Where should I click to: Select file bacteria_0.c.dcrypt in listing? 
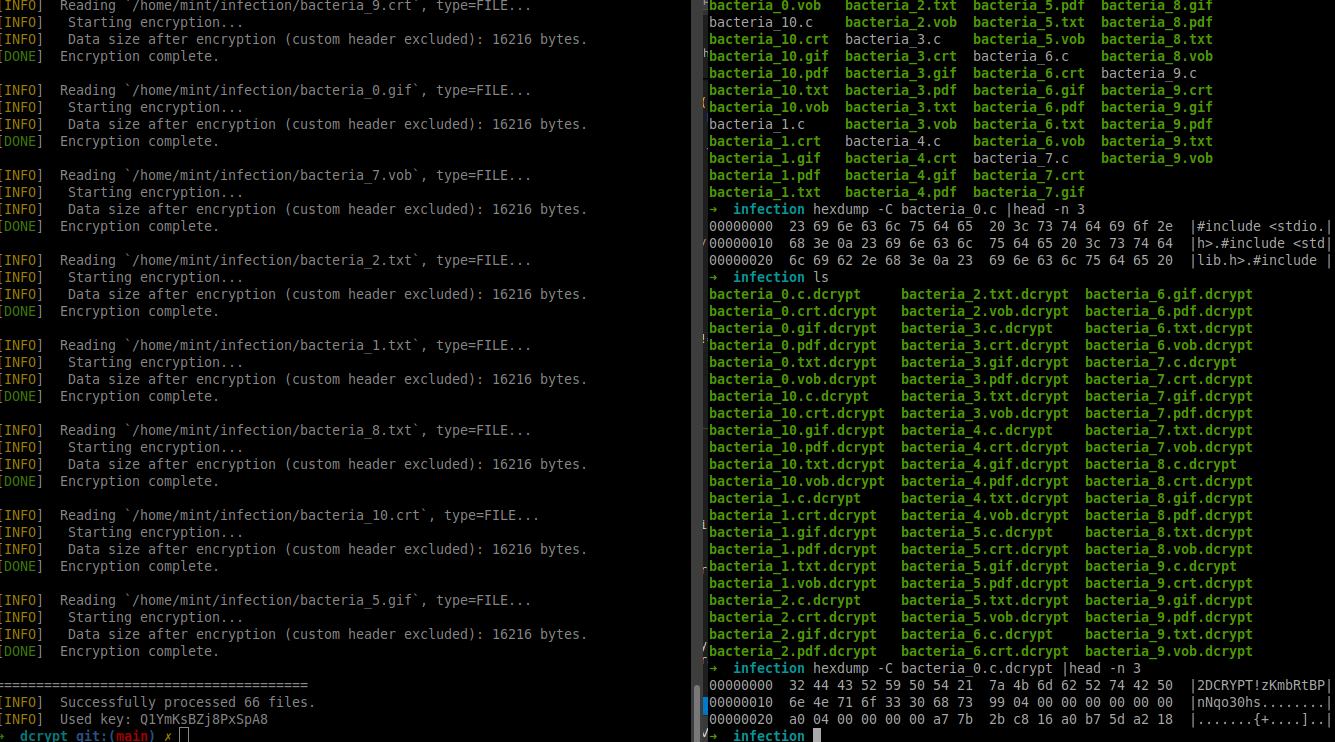(785, 294)
